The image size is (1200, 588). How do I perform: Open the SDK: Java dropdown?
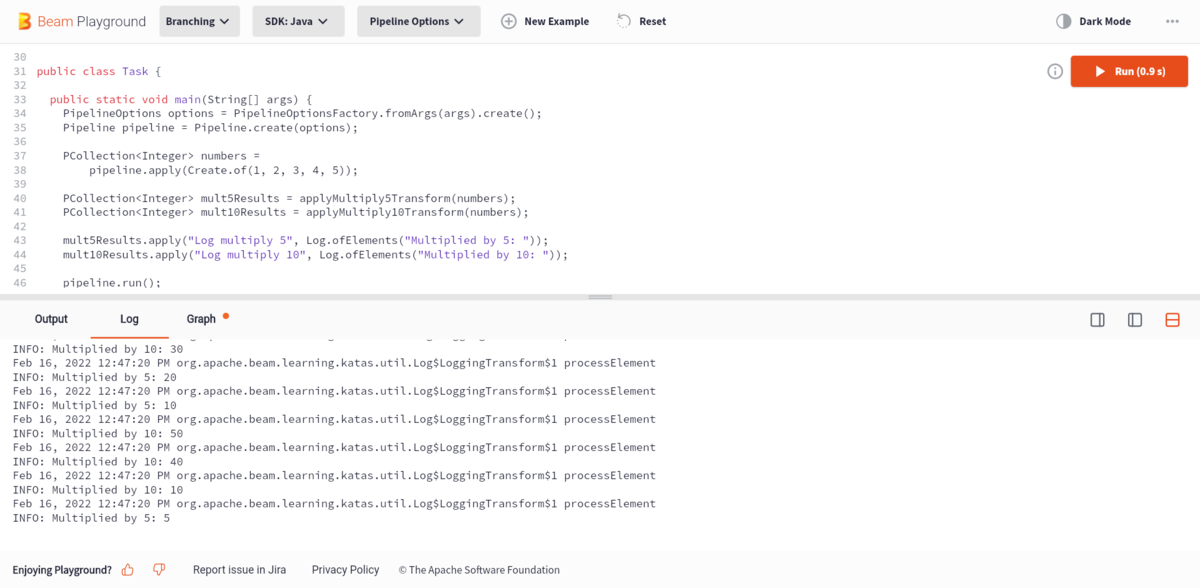pos(297,21)
